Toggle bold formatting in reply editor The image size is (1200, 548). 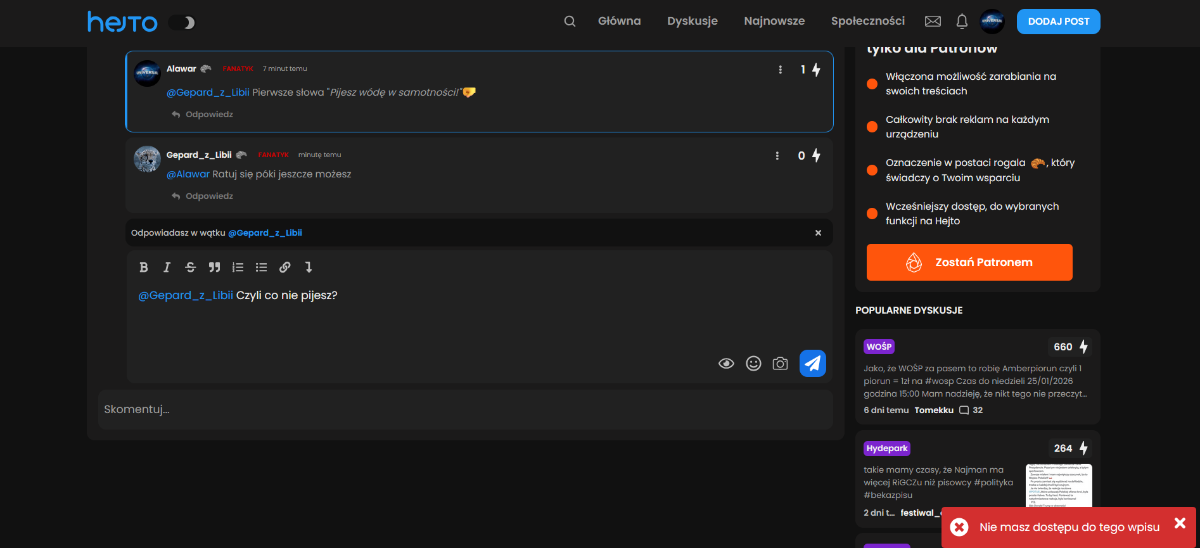(x=143, y=267)
